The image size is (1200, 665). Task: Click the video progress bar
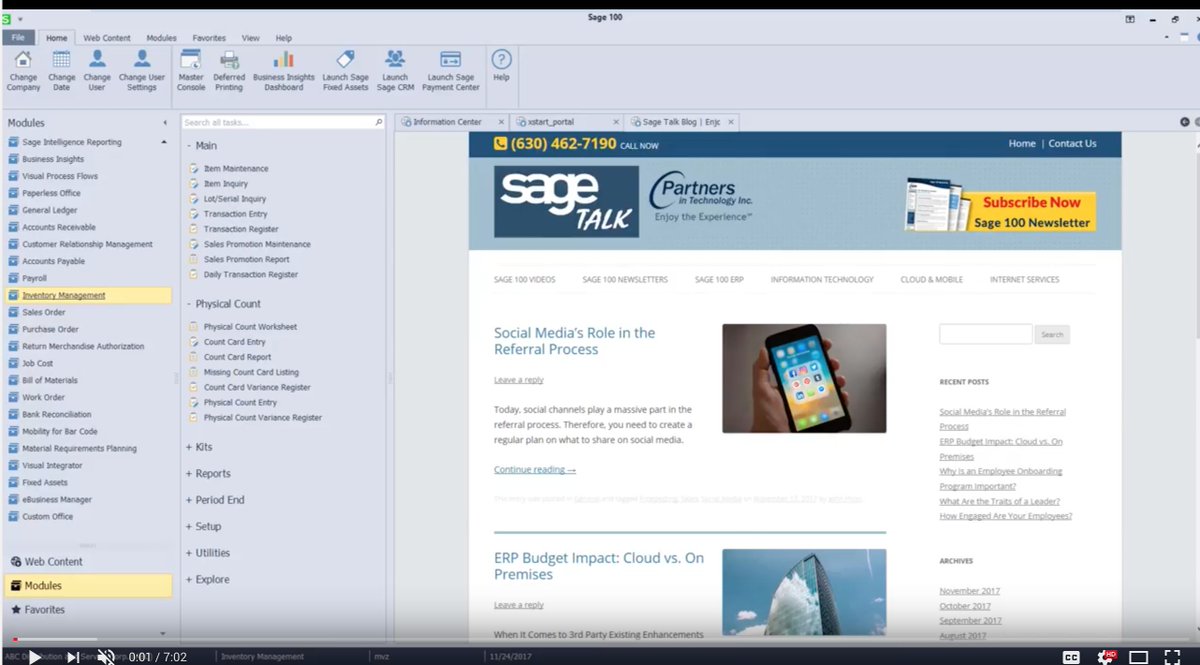pos(600,639)
